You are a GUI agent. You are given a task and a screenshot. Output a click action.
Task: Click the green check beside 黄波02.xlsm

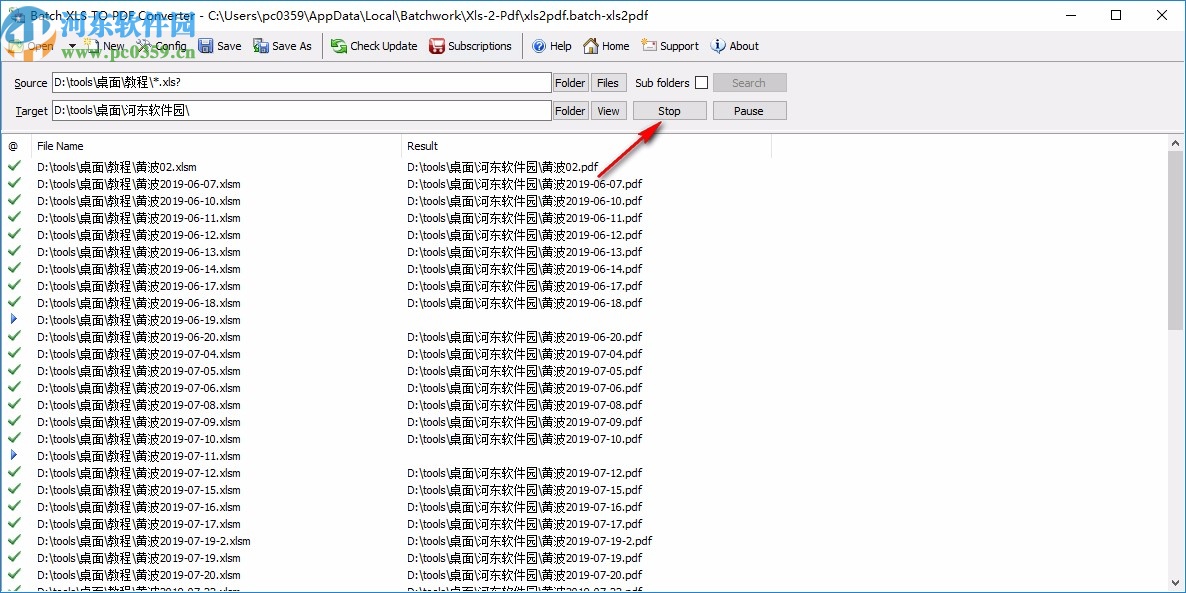pos(14,166)
